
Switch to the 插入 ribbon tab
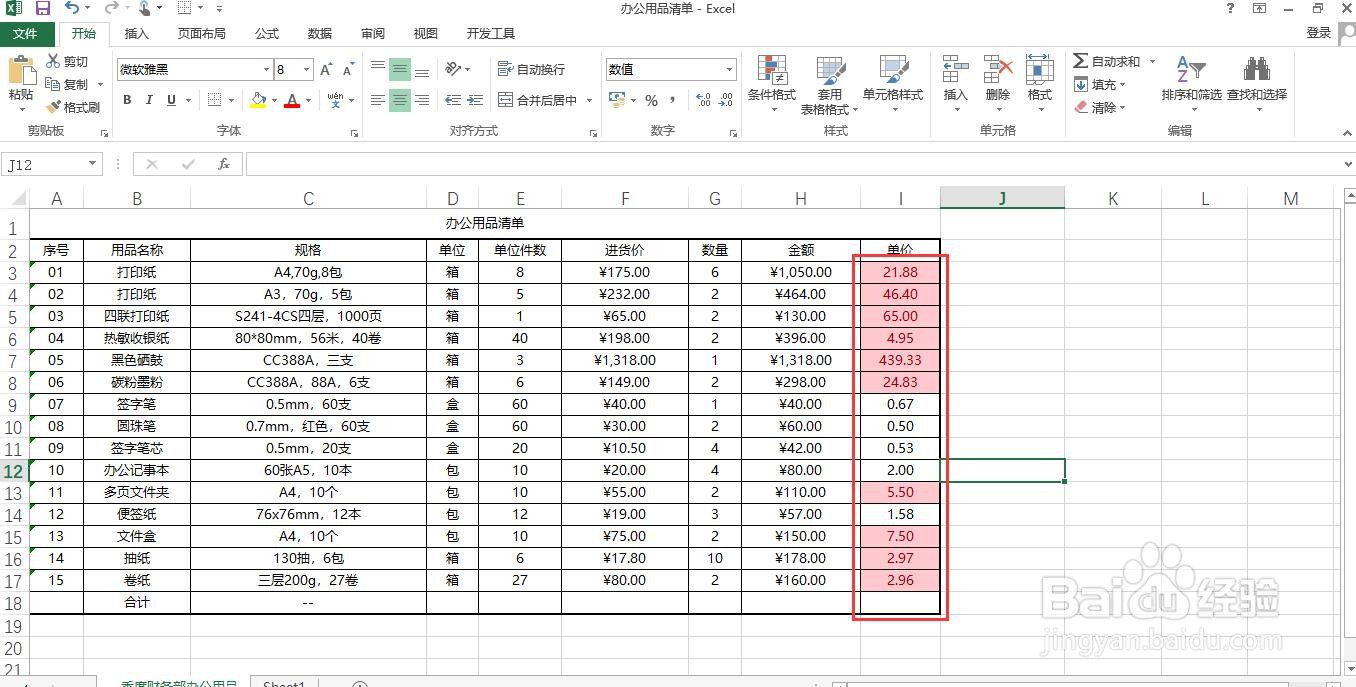pyautogui.click(x=136, y=33)
